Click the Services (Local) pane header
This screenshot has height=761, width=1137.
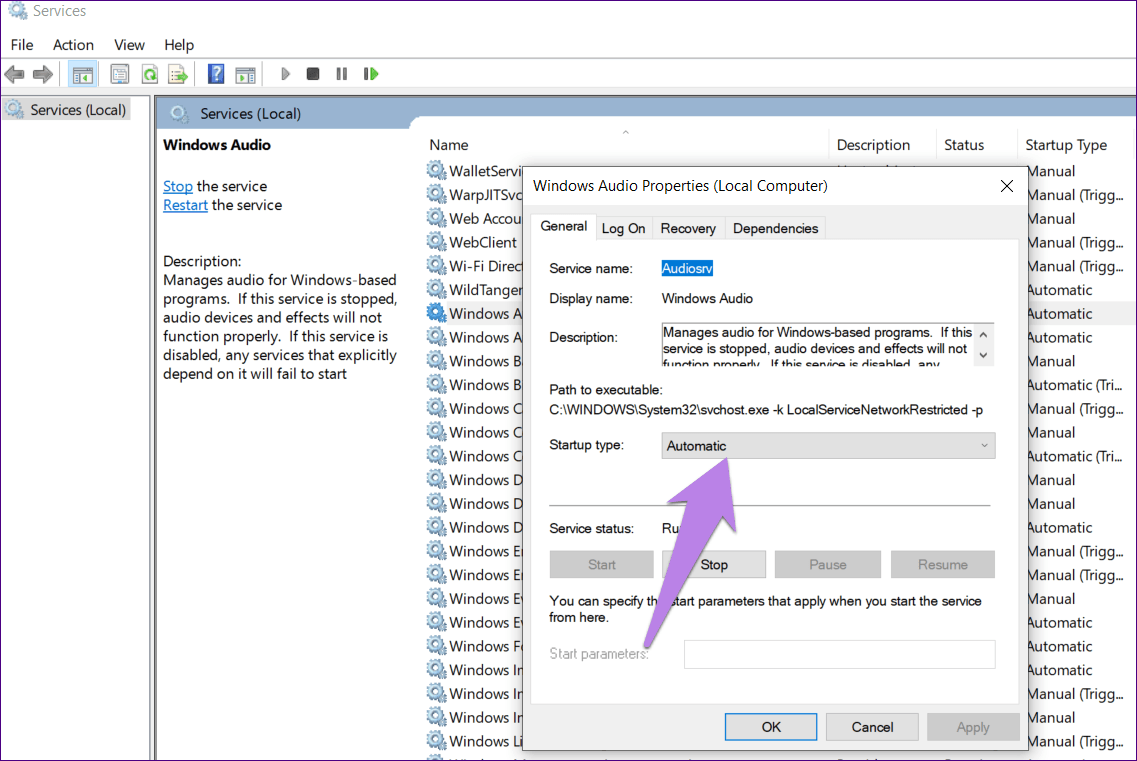[x=250, y=114]
